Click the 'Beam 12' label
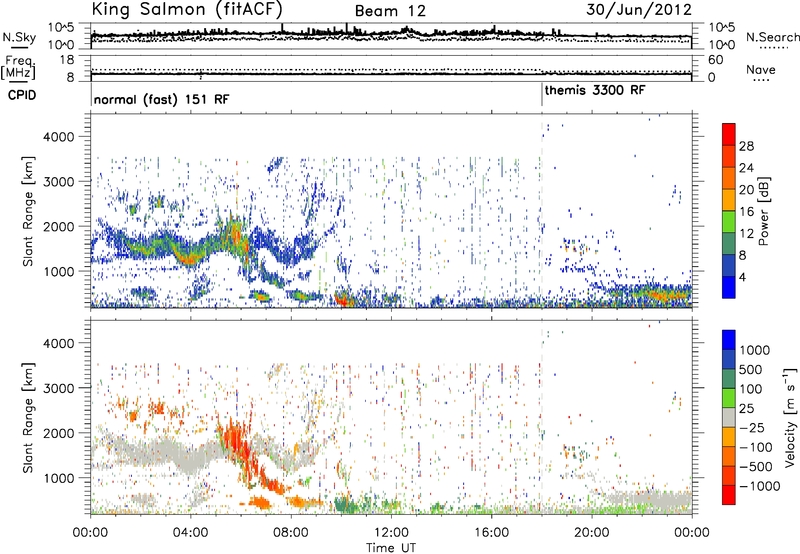 [390, 11]
